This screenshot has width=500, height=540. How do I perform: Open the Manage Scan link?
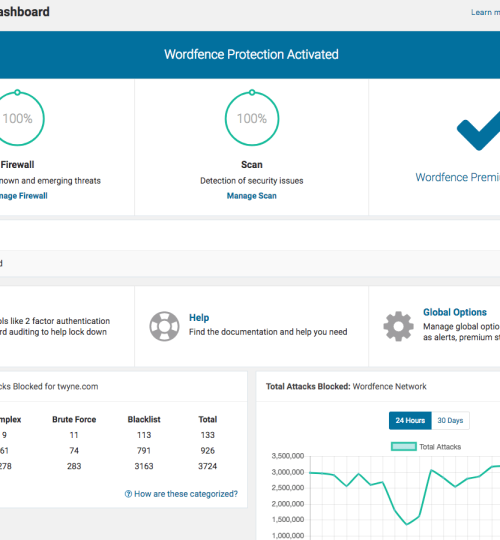coord(251,196)
